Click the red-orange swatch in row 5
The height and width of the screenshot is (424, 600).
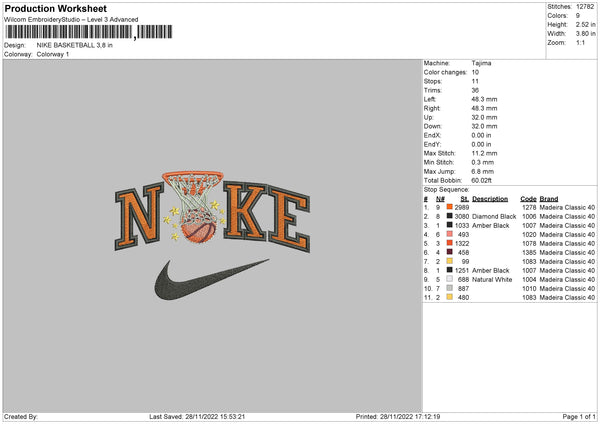coord(450,243)
